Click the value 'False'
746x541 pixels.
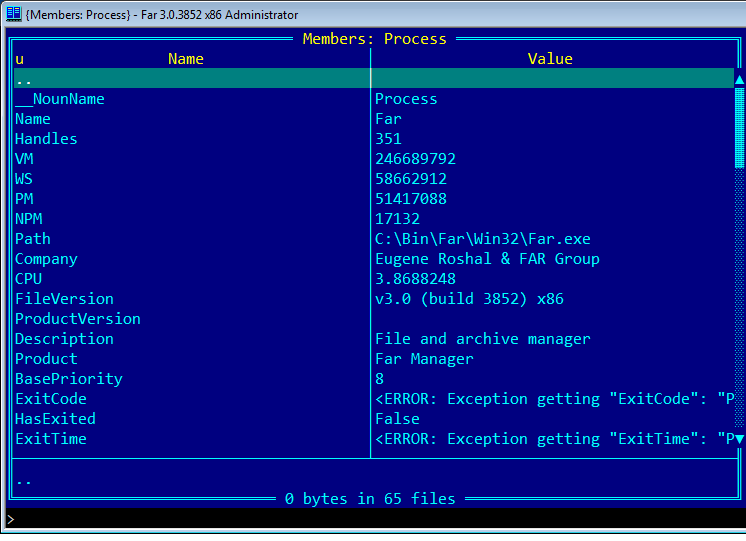397,419
